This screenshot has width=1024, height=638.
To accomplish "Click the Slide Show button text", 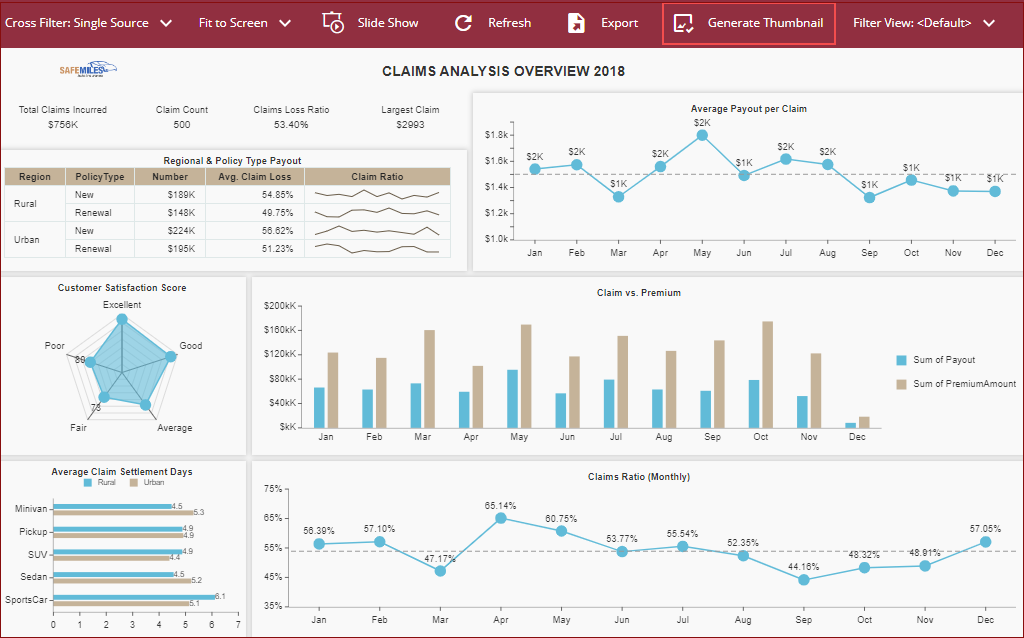I will (x=388, y=23).
